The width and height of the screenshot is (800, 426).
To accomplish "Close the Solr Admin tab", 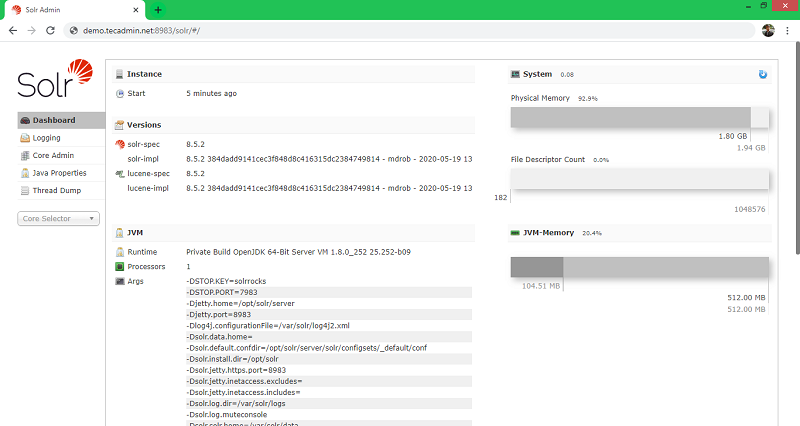I will 136,10.
